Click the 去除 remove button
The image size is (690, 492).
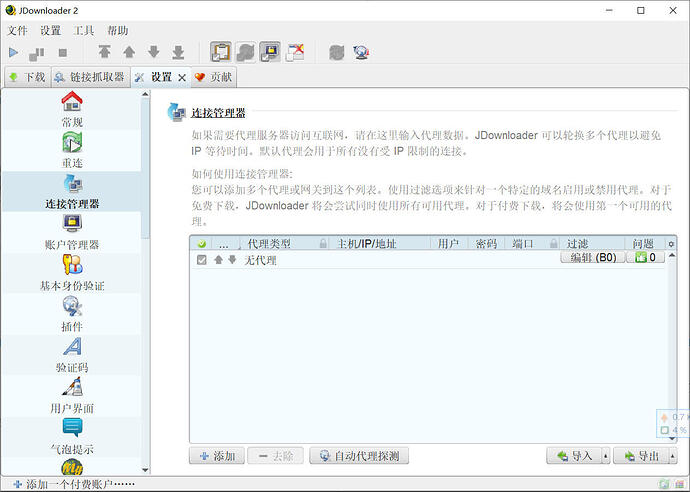tap(275, 456)
